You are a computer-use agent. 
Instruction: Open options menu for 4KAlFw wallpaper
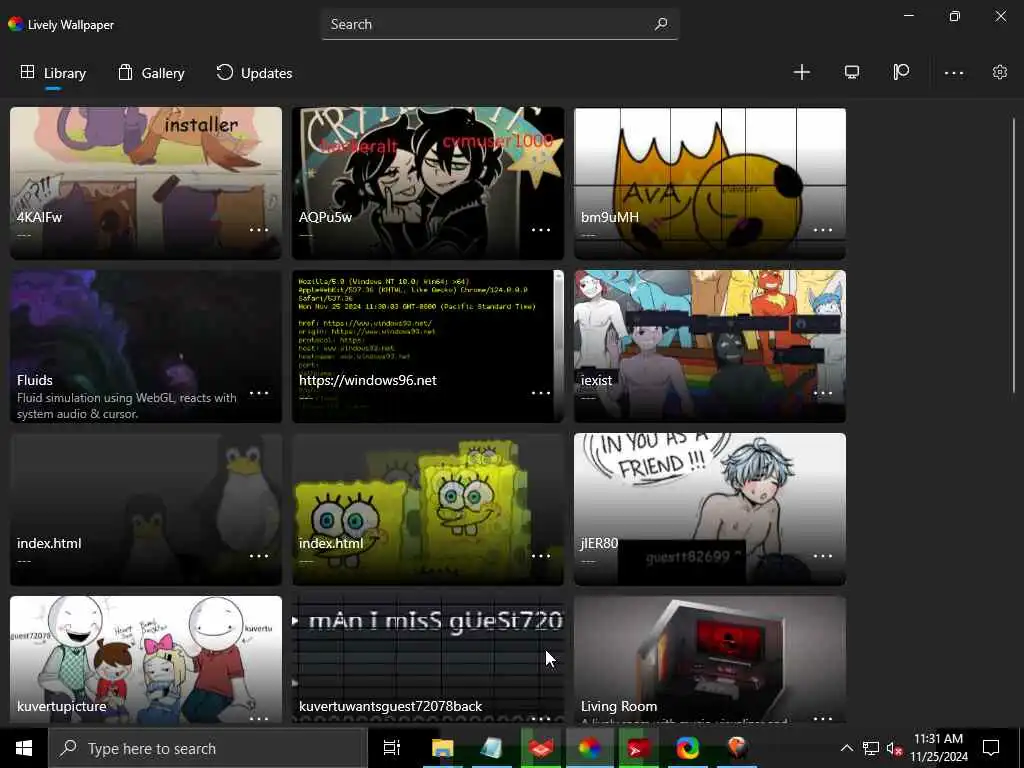(259, 230)
